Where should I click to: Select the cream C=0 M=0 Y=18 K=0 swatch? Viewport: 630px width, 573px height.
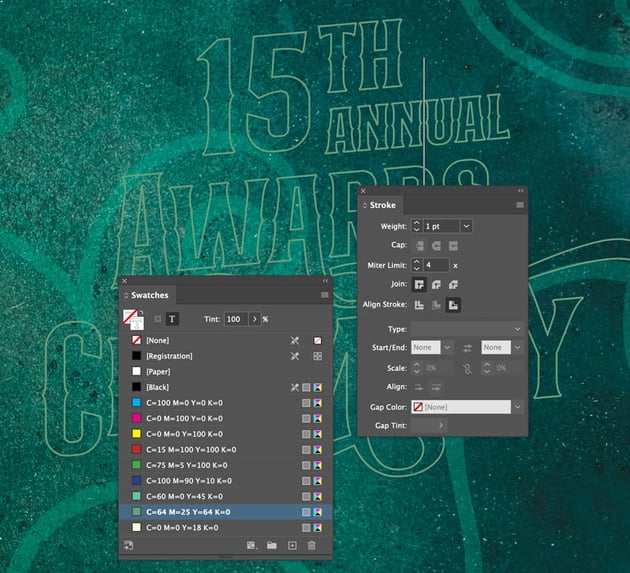pos(225,528)
